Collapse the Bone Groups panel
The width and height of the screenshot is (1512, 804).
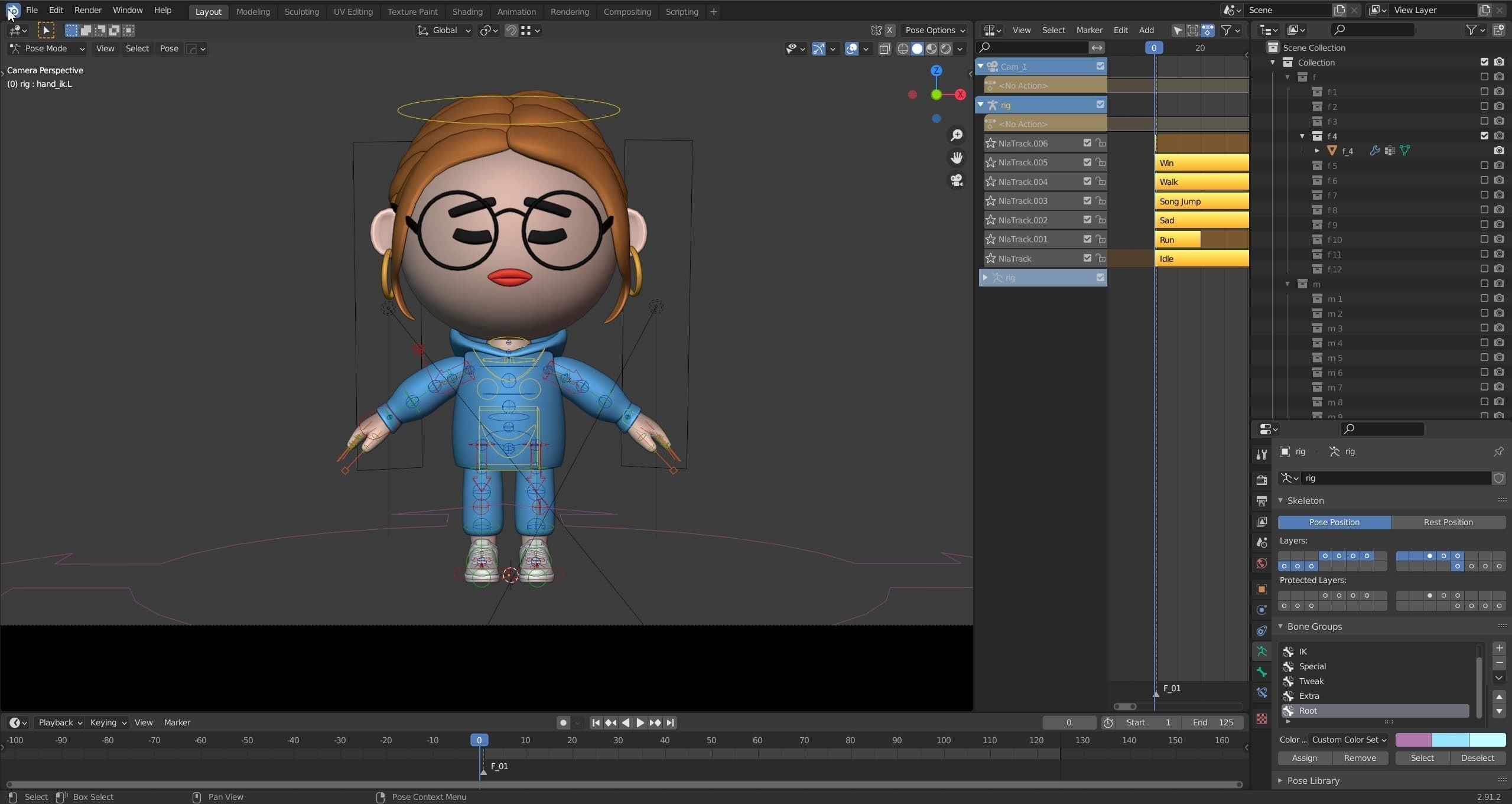pos(1280,626)
